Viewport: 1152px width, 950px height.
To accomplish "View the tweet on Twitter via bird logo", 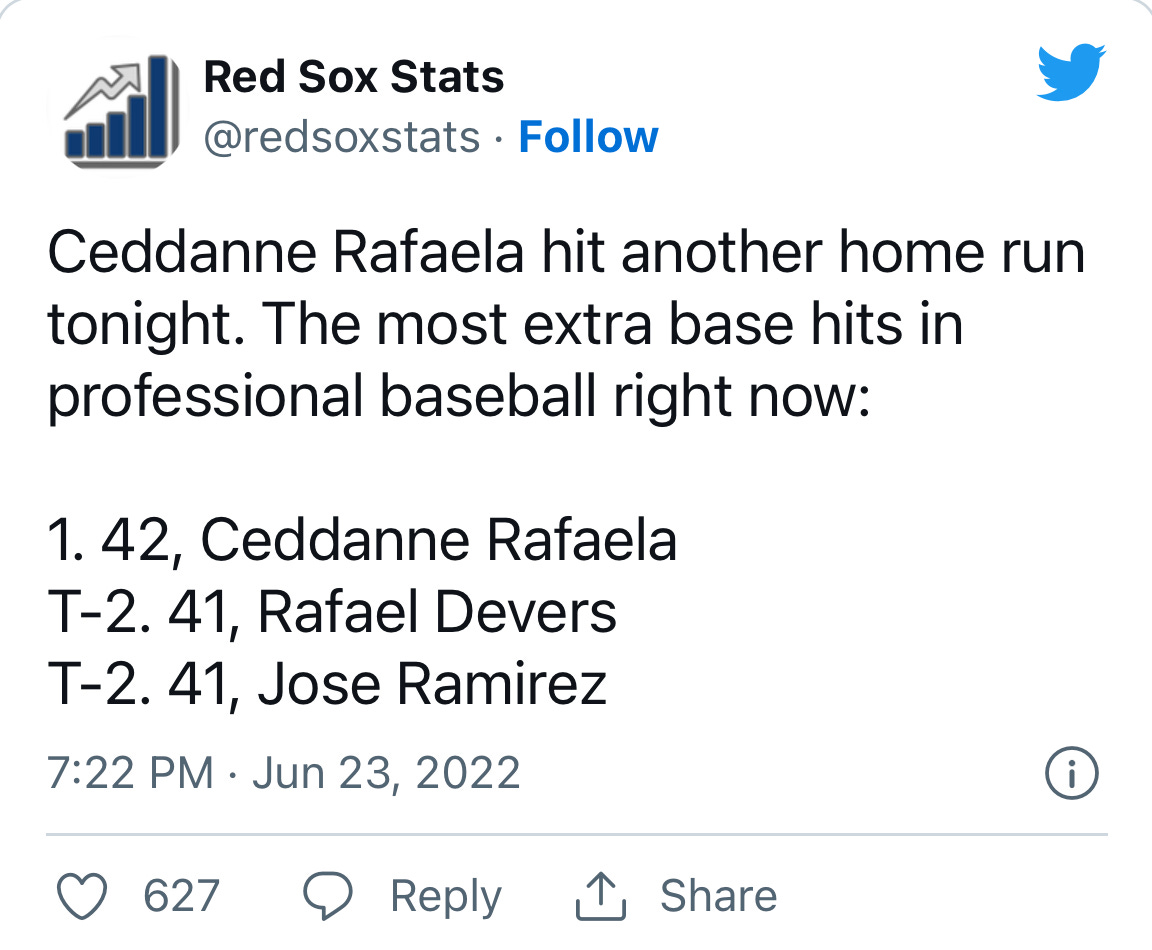I will (1070, 71).
